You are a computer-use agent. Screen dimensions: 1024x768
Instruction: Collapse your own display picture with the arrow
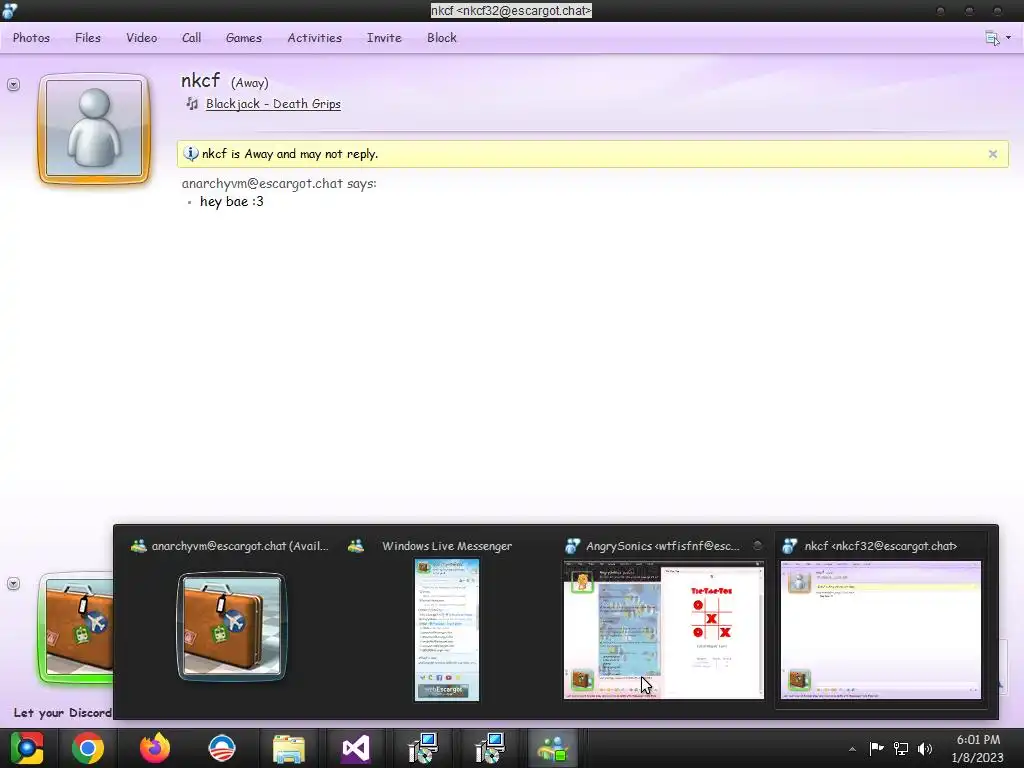point(13,584)
